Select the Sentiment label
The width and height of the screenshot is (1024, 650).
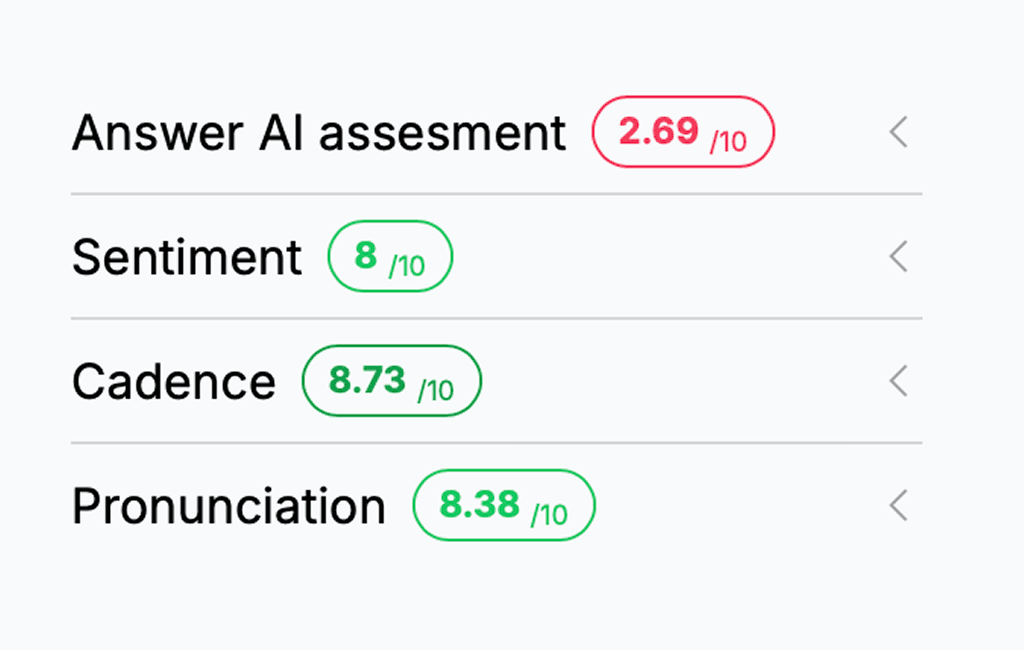pyautogui.click(x=186, y=257)
